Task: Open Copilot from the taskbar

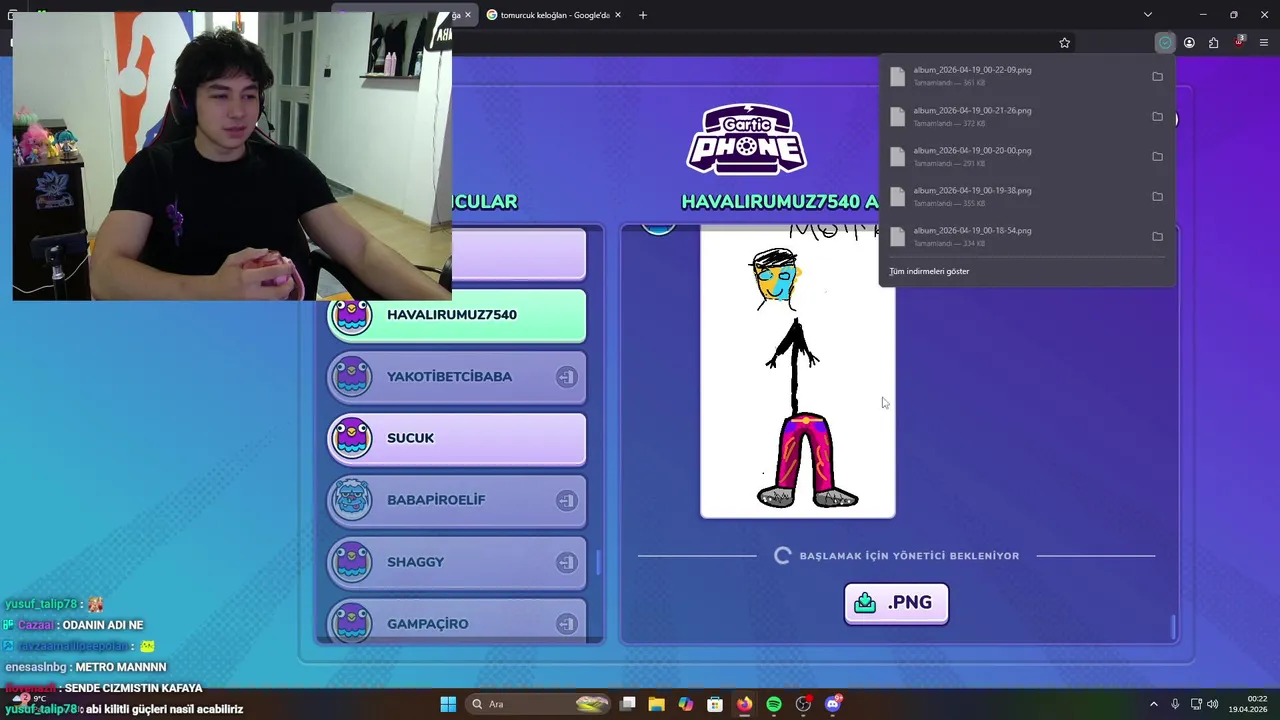Action: (x=686, y=704)
